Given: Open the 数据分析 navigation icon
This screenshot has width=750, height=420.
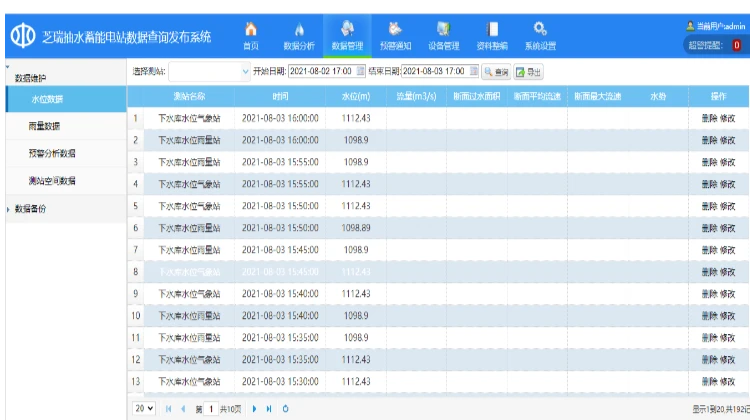Looking at the screenshot, I should coord(299,30).
